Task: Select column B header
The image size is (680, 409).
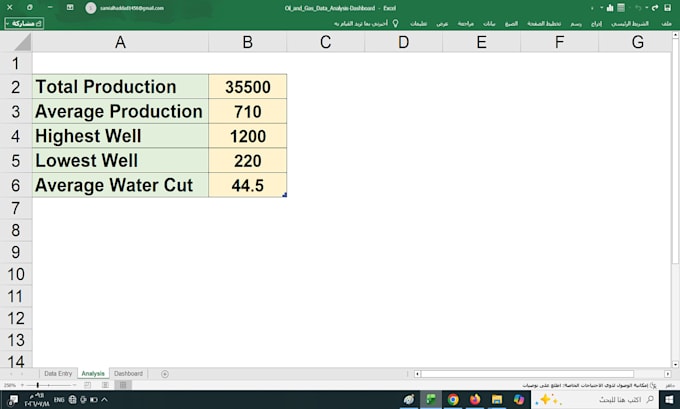Action: [248, 42]
